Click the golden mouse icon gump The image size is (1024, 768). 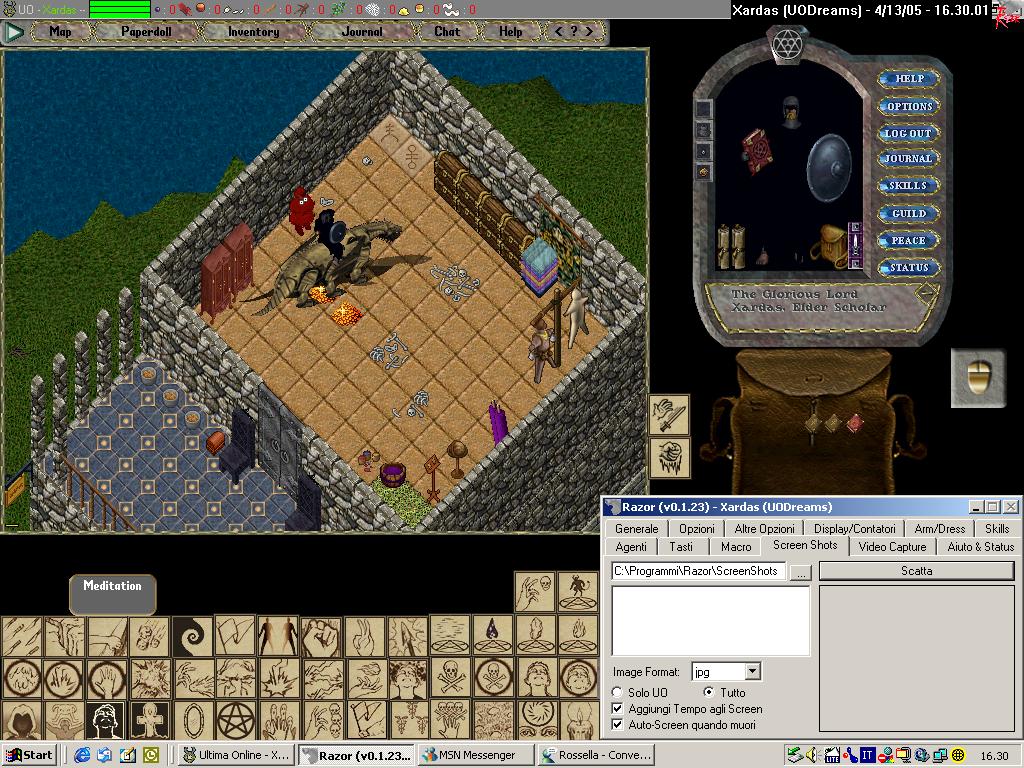click(978, 378)
